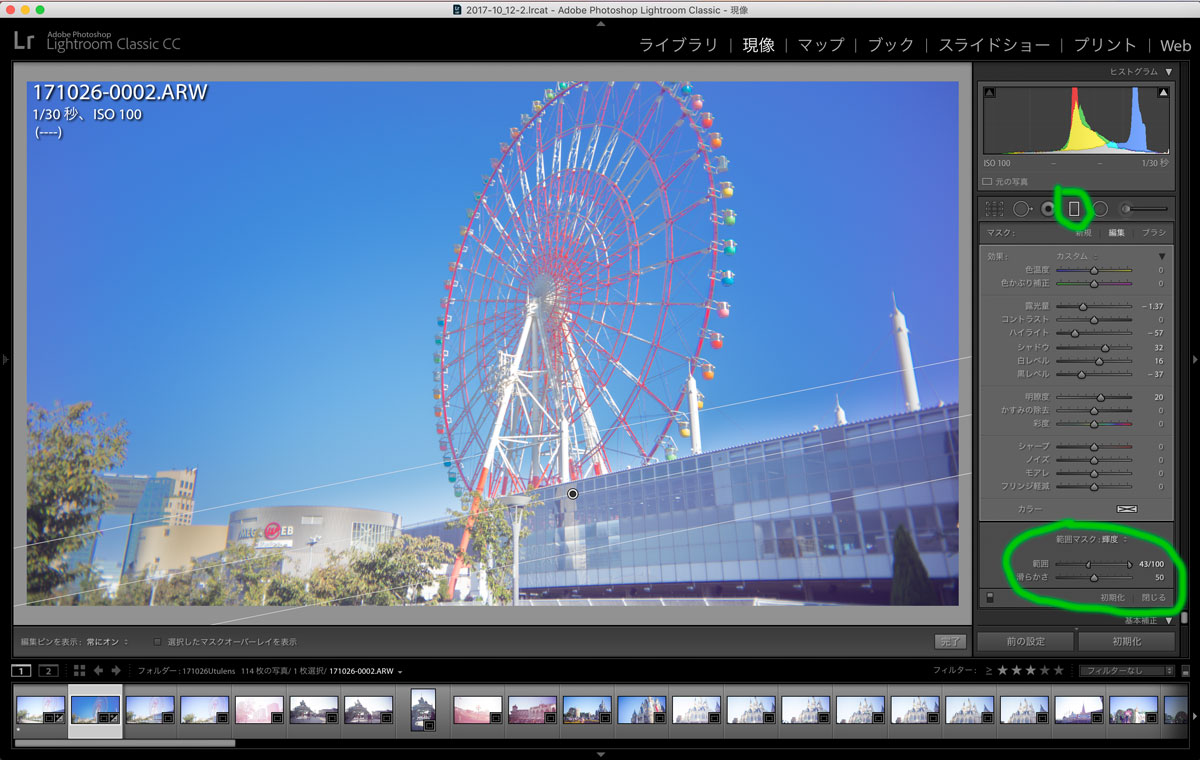Click the filmstrip horizontal scrollbar
Screen dimensions: 1200x760
125,743
